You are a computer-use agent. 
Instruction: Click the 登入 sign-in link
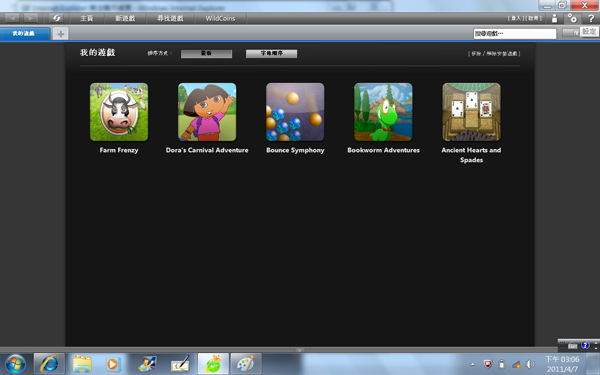pos(516,18)
